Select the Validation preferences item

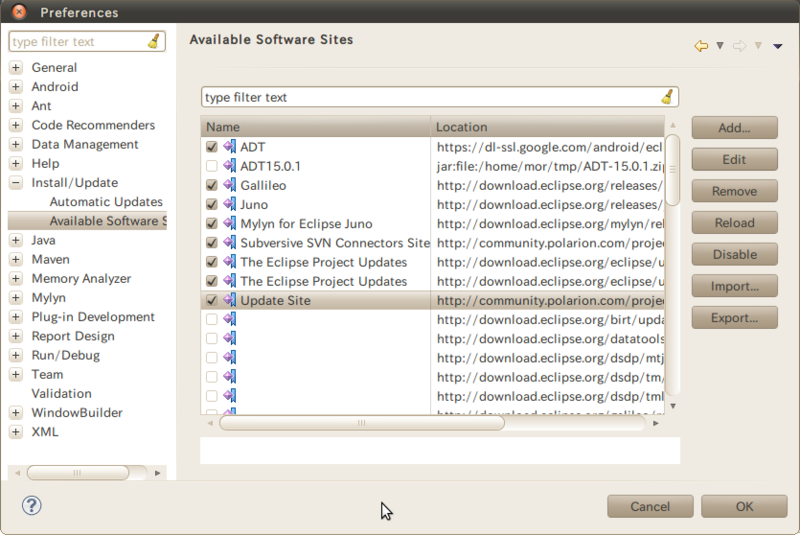tap(61, 394)
